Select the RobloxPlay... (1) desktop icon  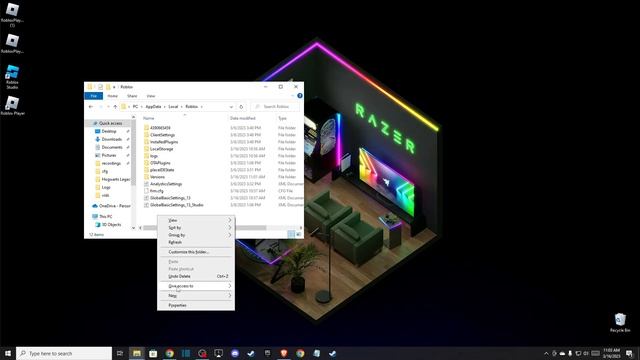point(12,14)
